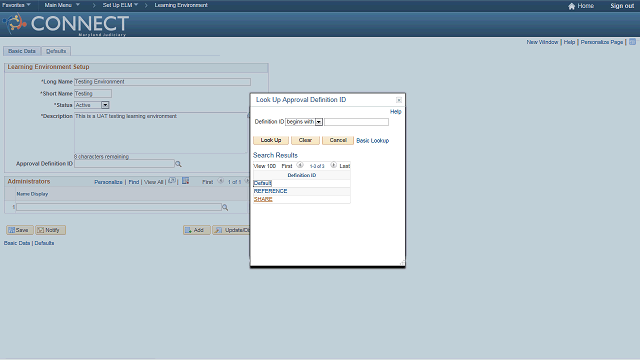Switch to Basic Lookup
Screen dimensions: 640x360
click(373, 140)
